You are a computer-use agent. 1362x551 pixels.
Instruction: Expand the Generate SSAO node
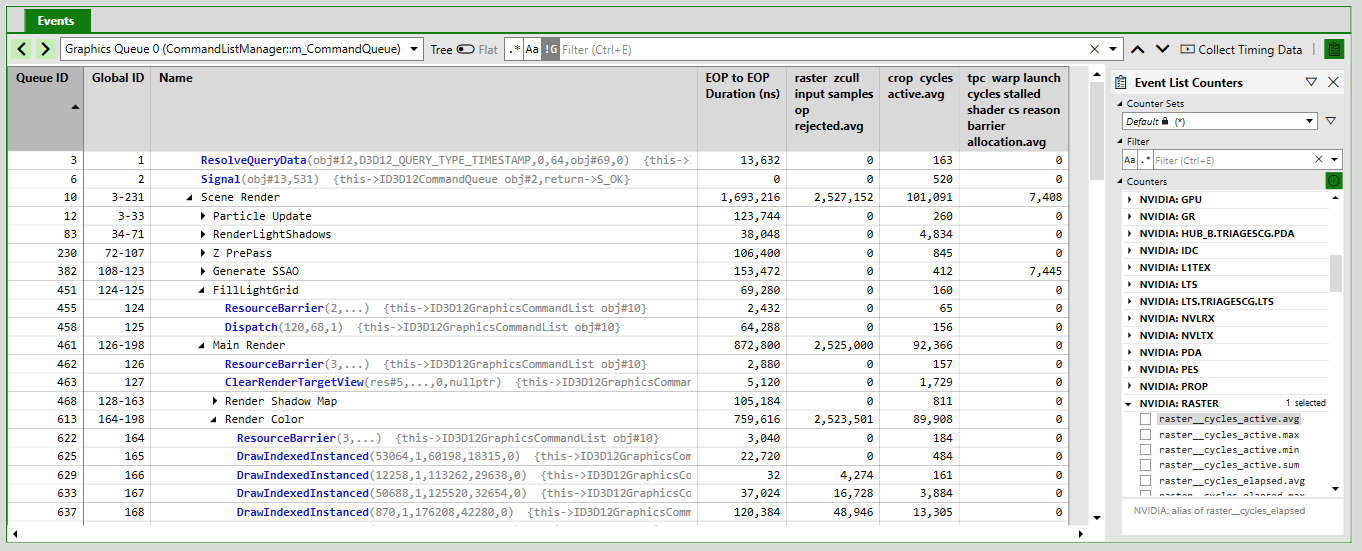coord(203,271)
